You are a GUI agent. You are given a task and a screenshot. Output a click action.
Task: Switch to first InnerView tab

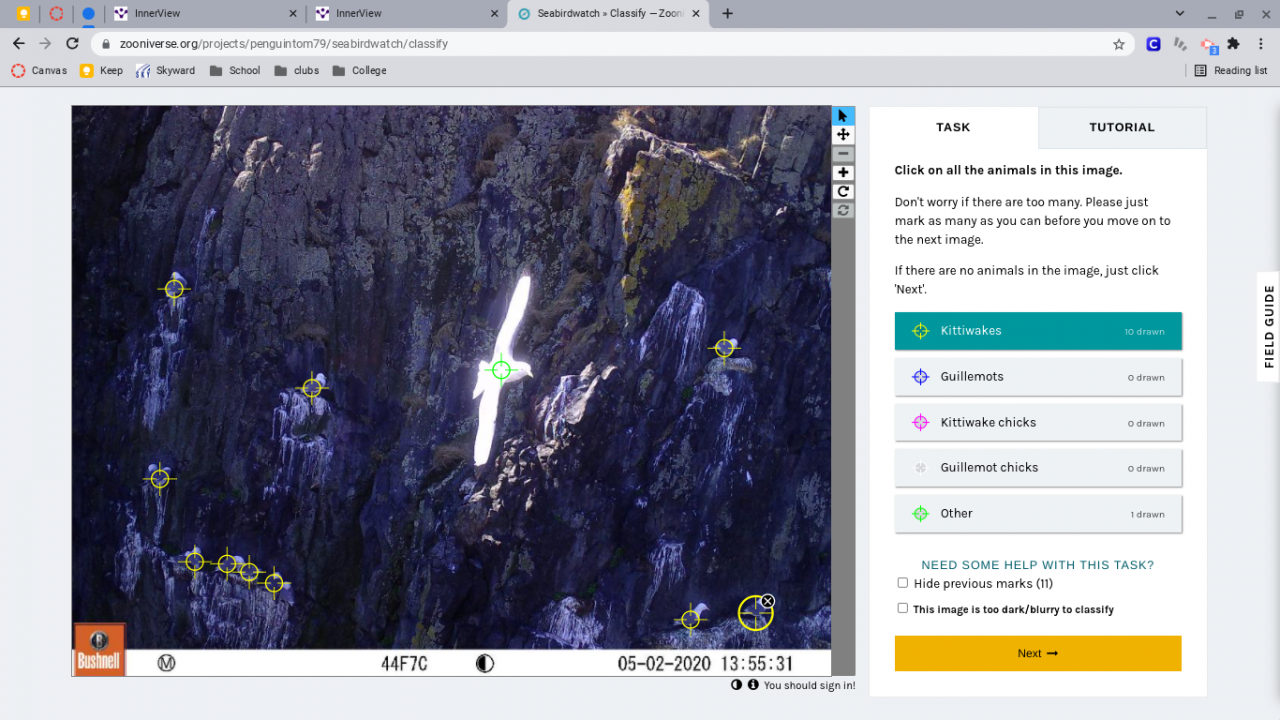[205, 14]
